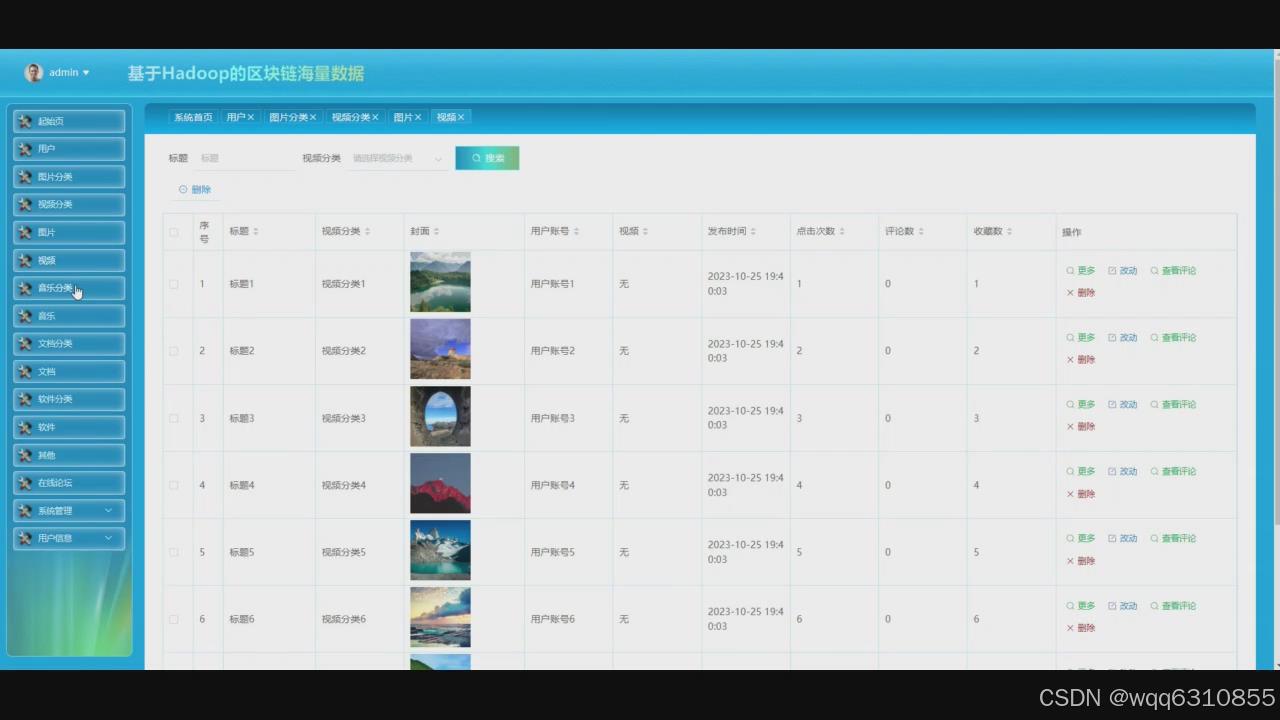
Task: Sort table by 用户账号 column arrows
Action: pyautogui.click(x=576, y=232)
